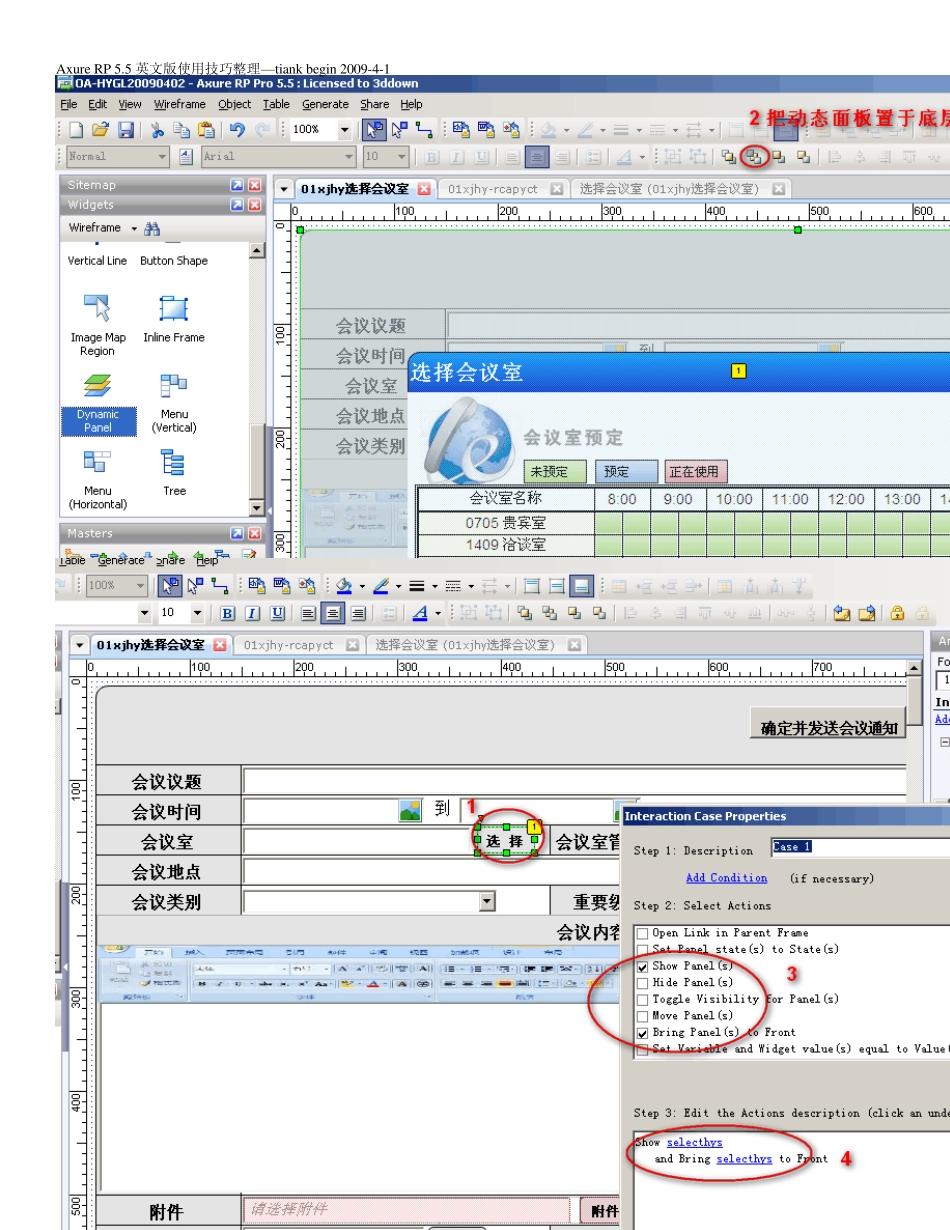
Task: Select the Image Map Region widget
Action: pyautogui.click(x=97, y=324)
